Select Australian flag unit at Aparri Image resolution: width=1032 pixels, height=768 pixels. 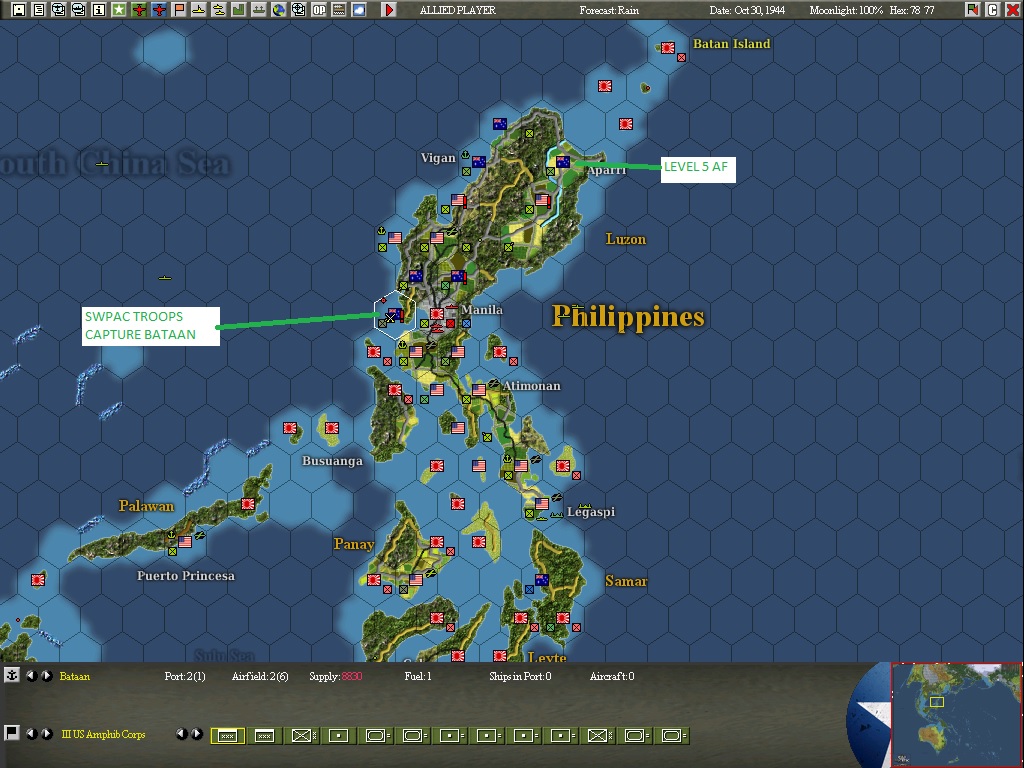pos(563,162)
